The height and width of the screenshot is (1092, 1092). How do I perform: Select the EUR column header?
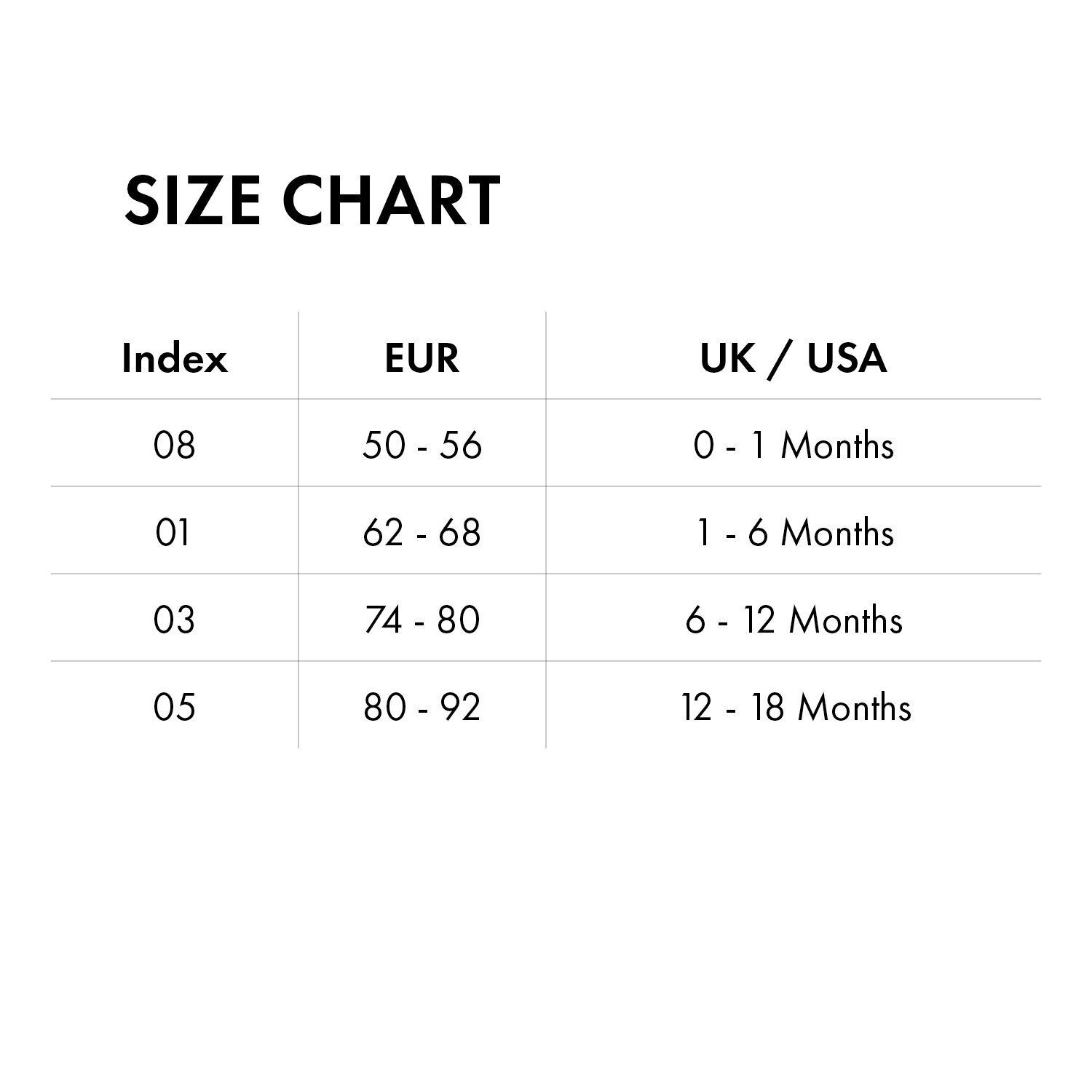coord(422,358)
